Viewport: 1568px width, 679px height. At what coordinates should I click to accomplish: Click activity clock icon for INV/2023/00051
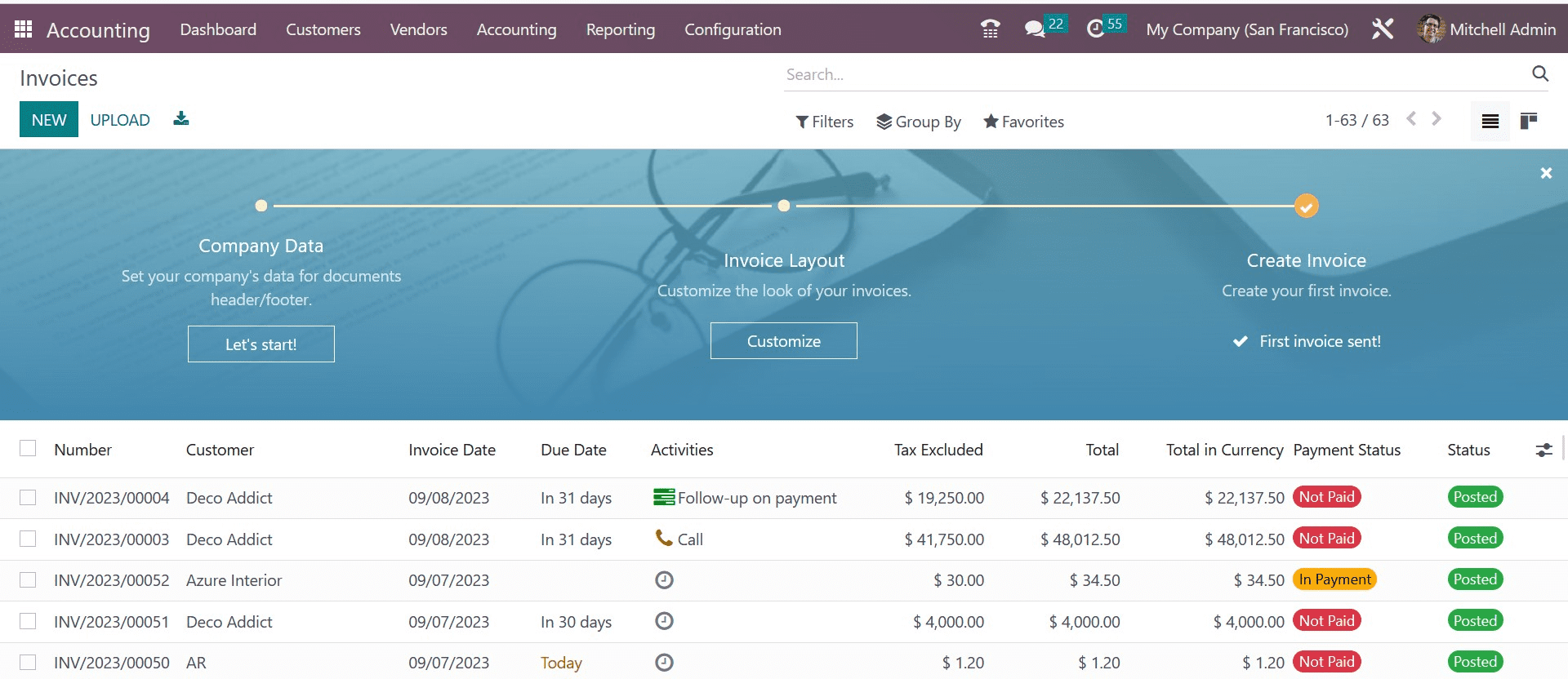click(665, 621)
